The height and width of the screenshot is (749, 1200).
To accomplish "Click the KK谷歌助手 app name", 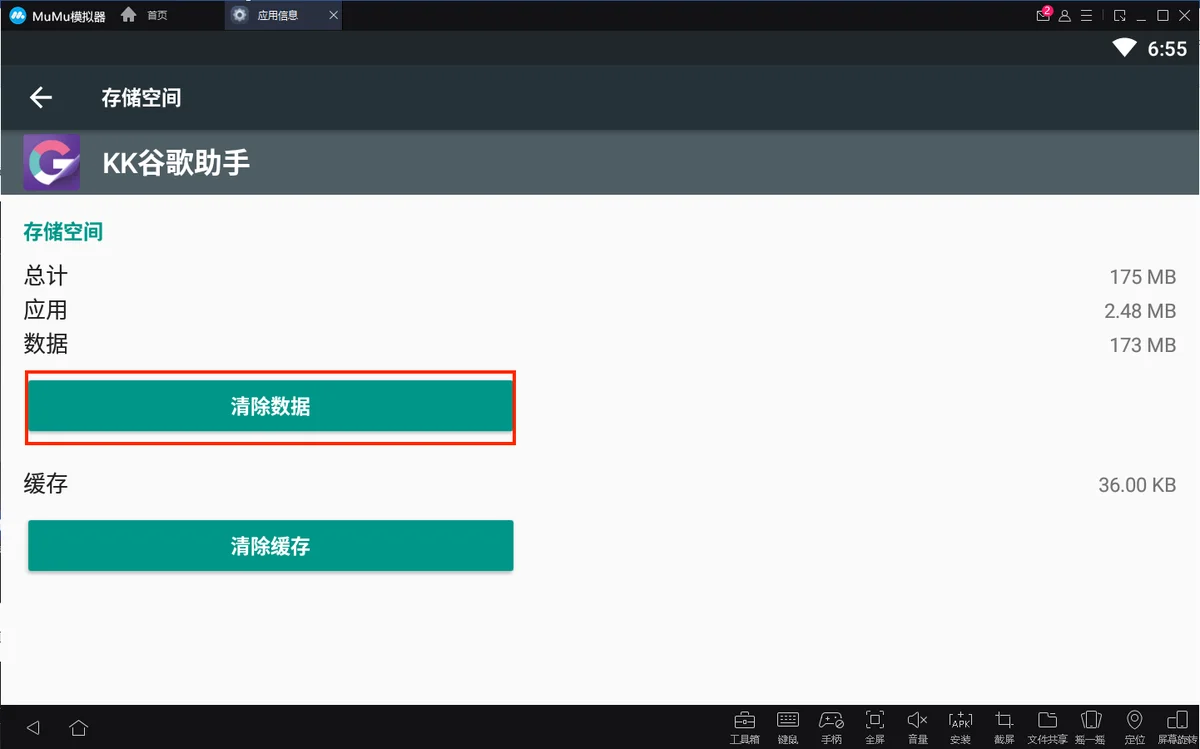I will 176,163.
